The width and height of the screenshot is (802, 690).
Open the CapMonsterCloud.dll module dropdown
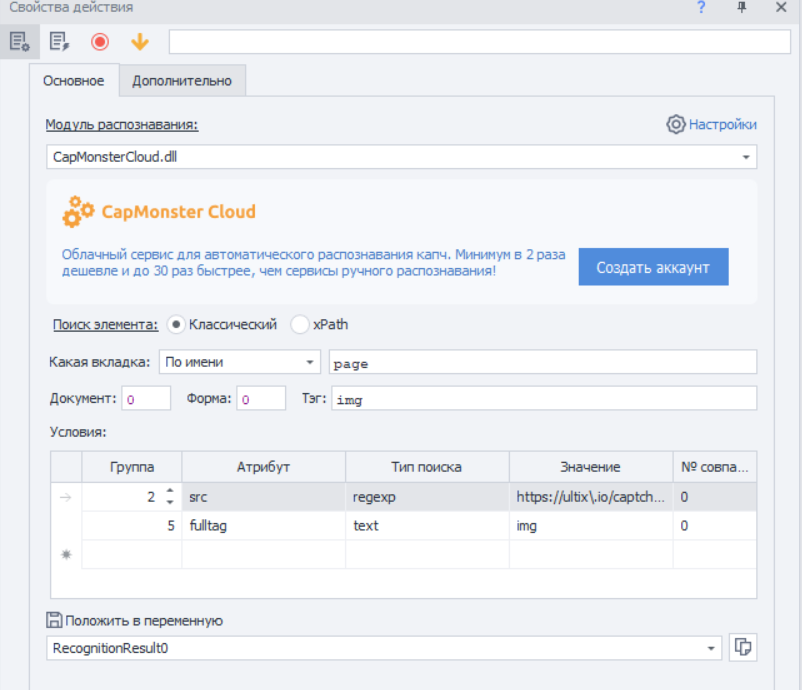tap(402, 157)
